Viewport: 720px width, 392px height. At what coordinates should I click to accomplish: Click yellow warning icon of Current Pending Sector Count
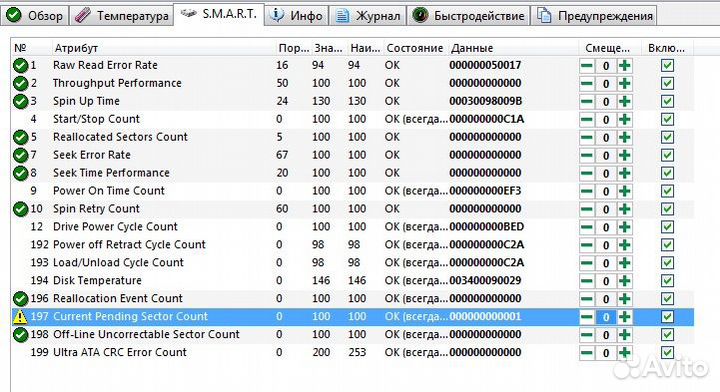20,317
